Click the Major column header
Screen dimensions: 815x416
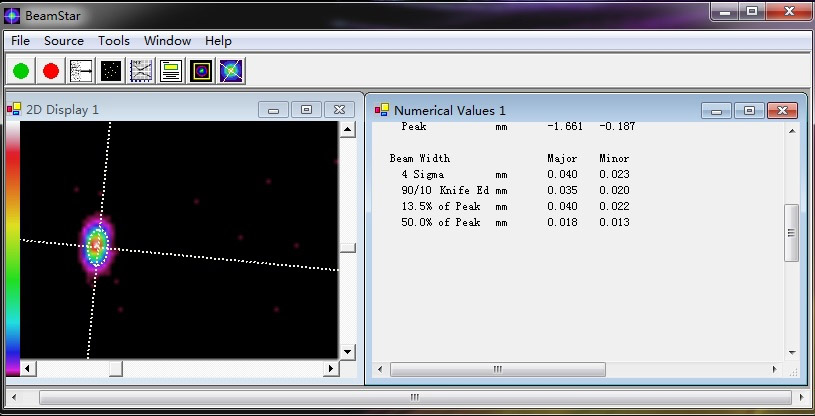[562, 158]
